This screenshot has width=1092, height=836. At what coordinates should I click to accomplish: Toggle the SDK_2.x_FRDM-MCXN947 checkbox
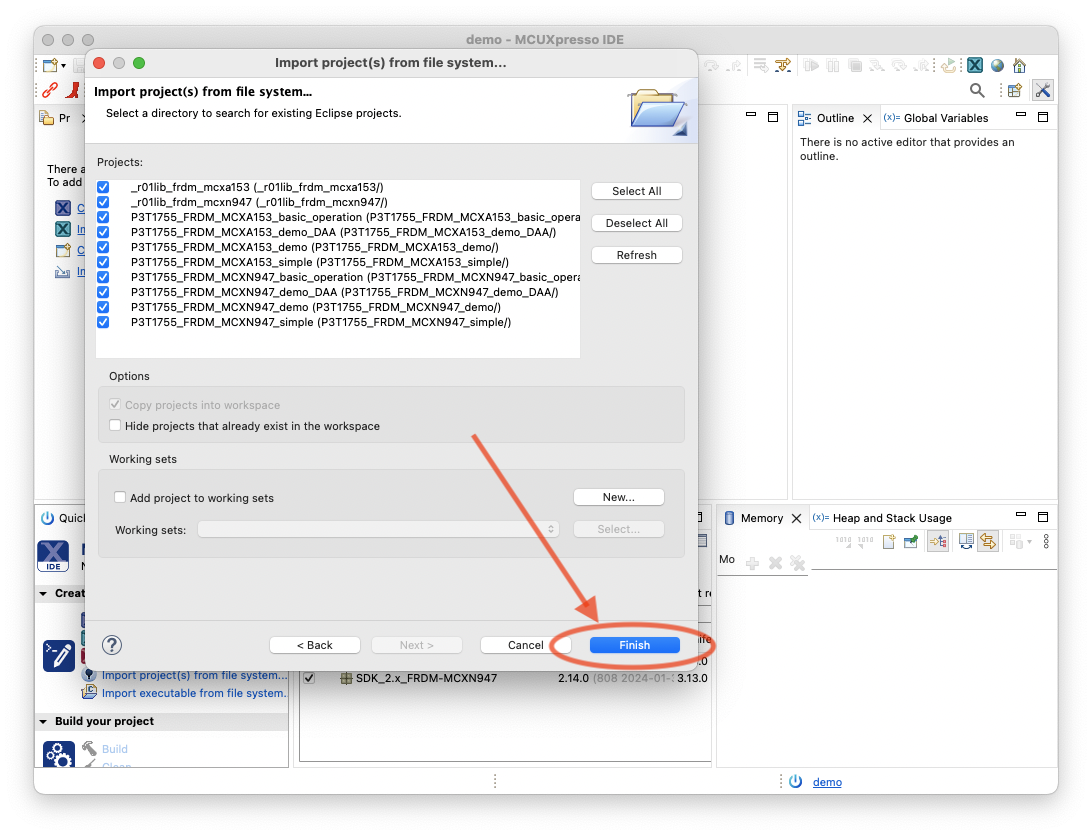(x=309, y=678)
